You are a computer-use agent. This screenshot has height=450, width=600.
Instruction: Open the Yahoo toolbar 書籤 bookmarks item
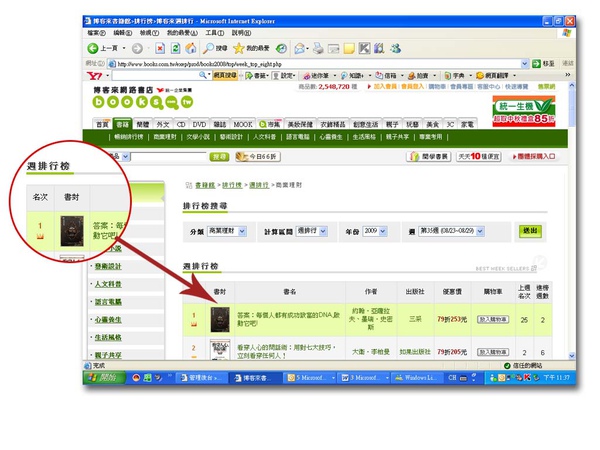click(x=257, y=76)
